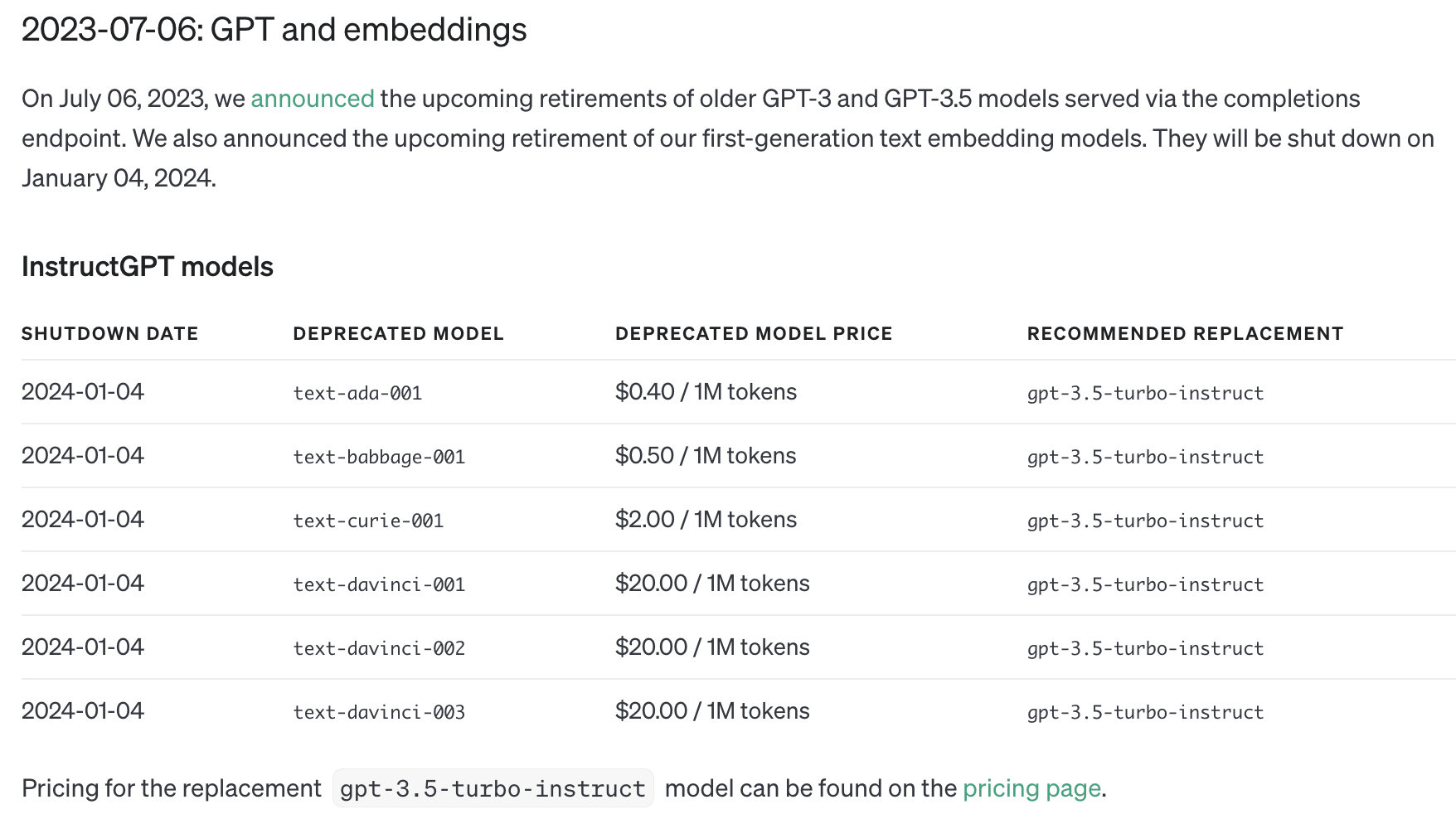The width and height of the screenshot is (1456, 819).
Task: Click the Shutdown Date column header
Action: tap(109, 333)
